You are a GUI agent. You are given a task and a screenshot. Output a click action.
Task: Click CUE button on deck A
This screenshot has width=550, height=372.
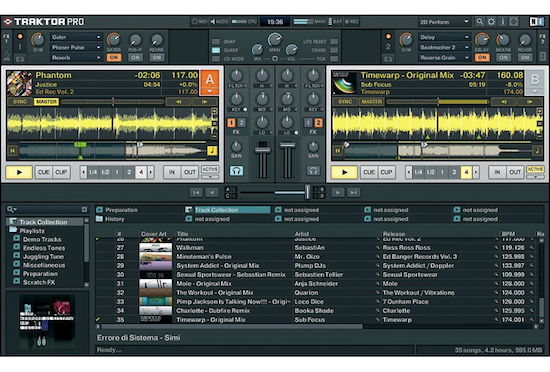point(43,172)
